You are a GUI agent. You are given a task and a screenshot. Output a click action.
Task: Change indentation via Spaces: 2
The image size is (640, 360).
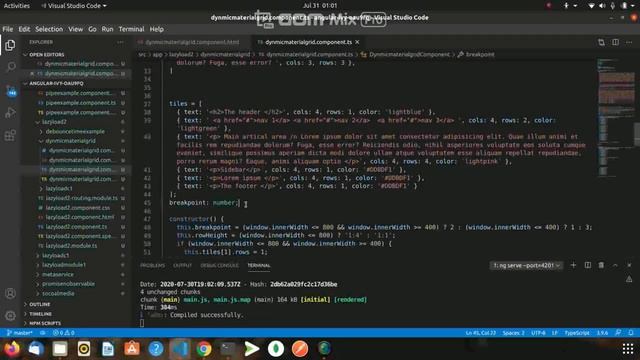coord(513,333)
